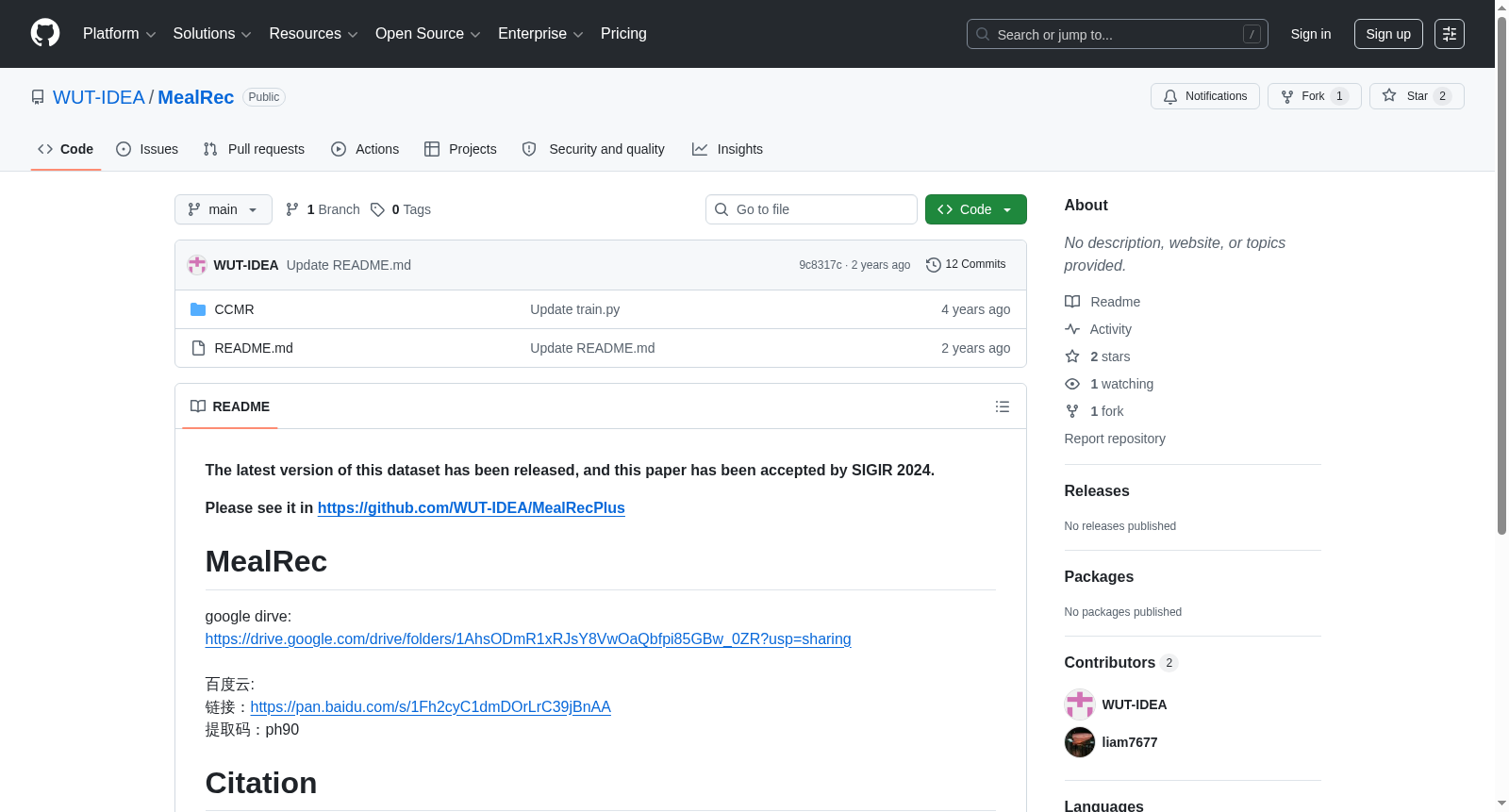
Task: Click the branch icon beside 1 Branch
Action: tap(292, 209)
